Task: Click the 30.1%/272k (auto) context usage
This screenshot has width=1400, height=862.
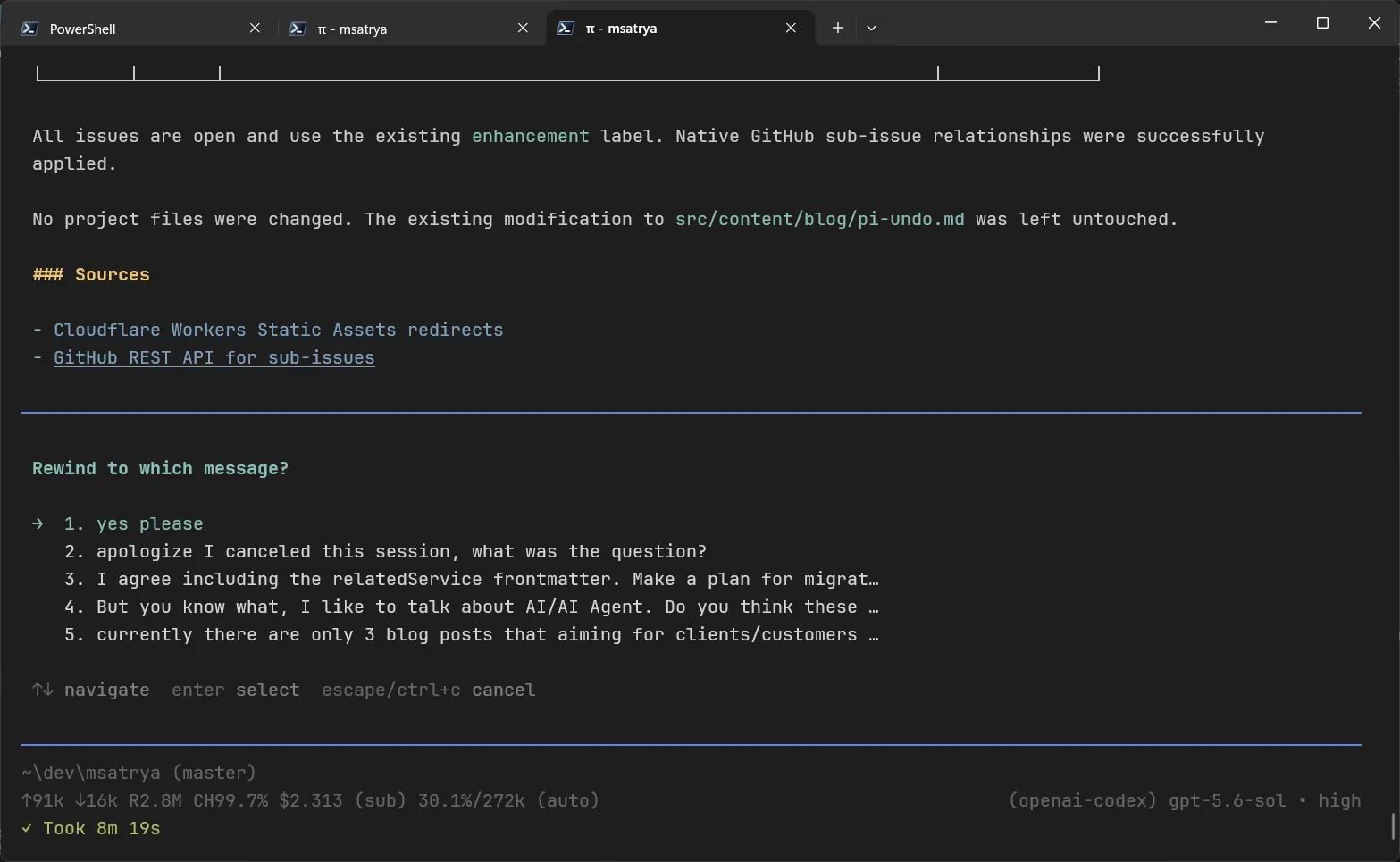Action: (508, 800)
